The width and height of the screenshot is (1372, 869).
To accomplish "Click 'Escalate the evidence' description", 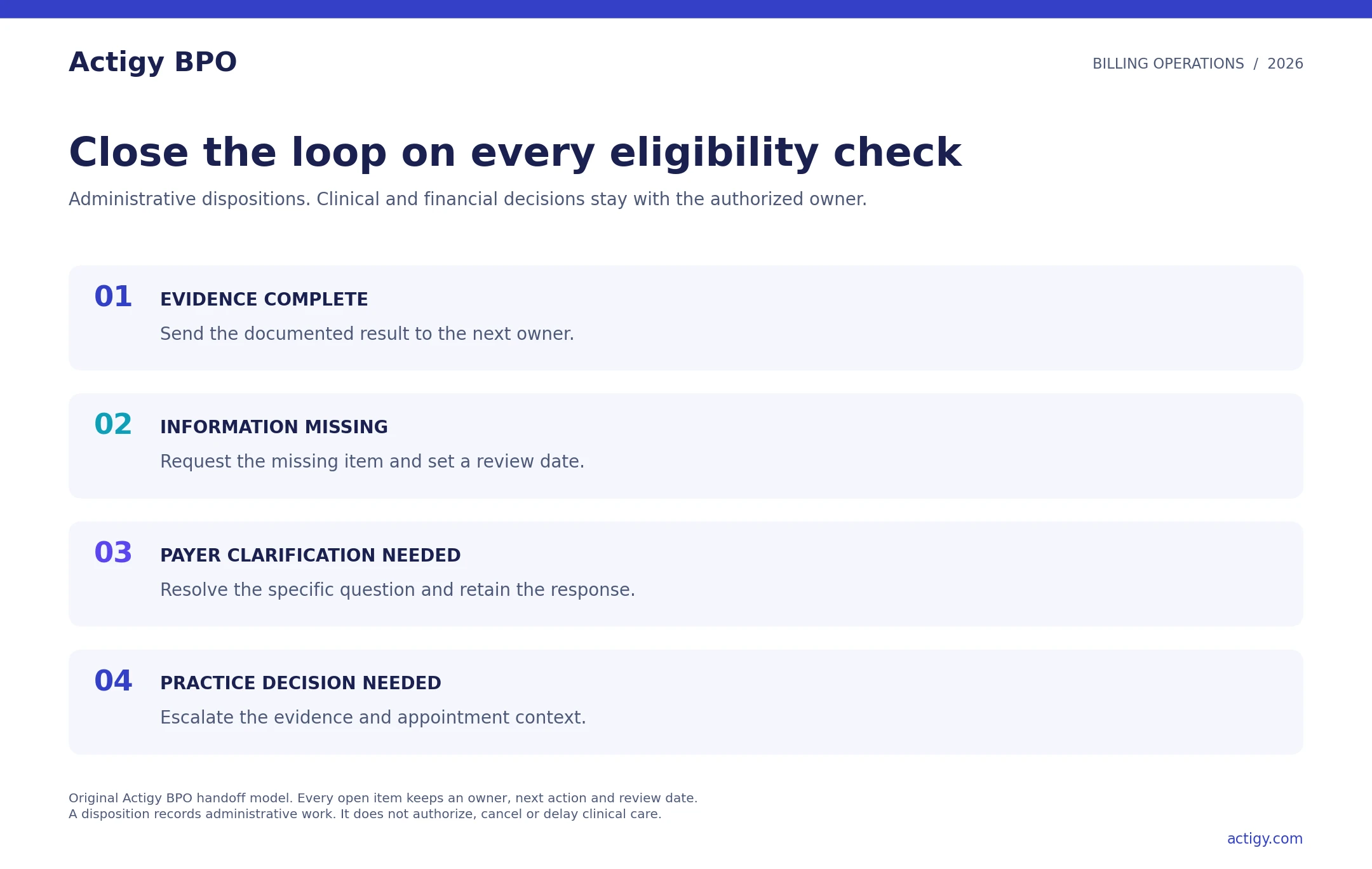I will 373,717.
